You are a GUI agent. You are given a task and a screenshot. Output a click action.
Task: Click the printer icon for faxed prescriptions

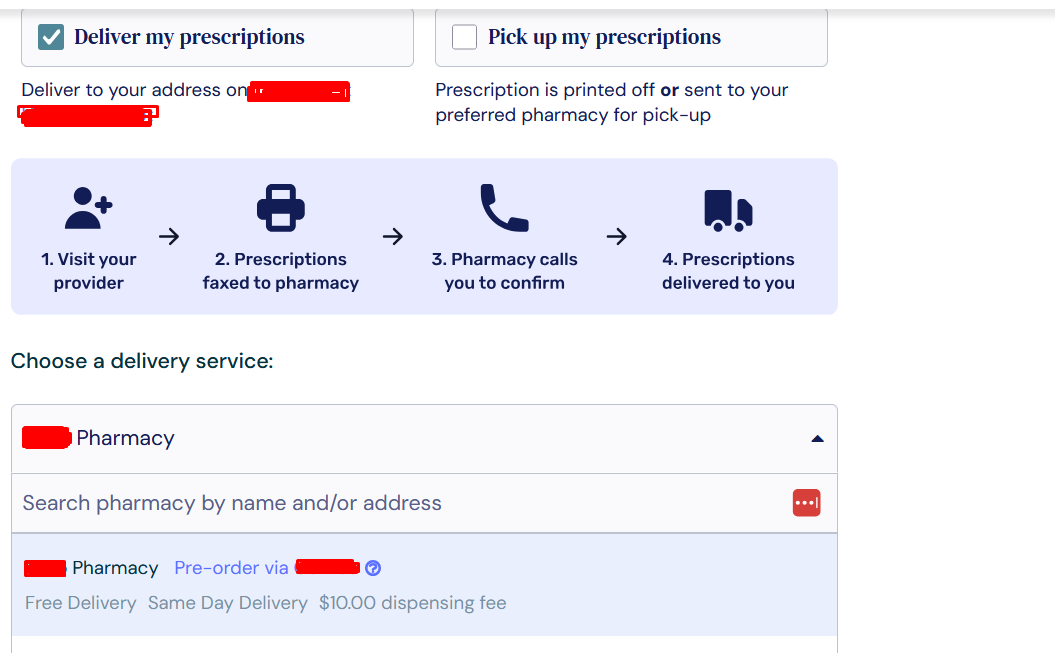point(281,208)
